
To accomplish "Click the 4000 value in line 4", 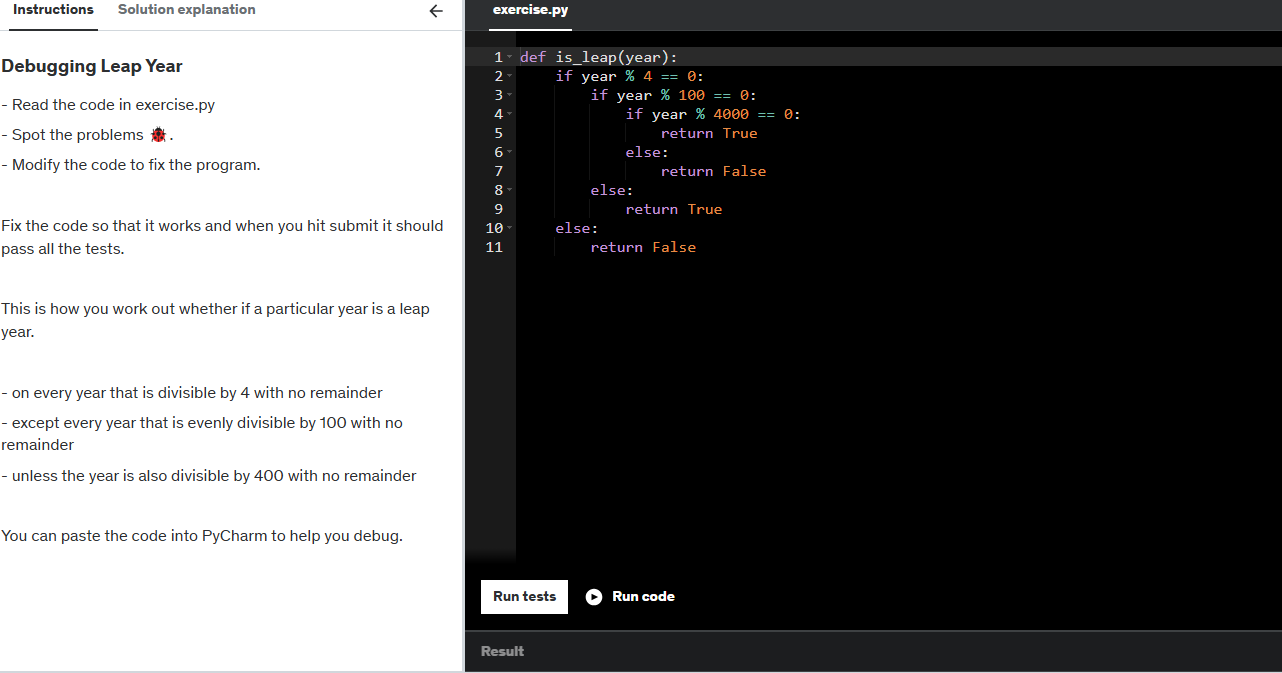I will [731, 114].
